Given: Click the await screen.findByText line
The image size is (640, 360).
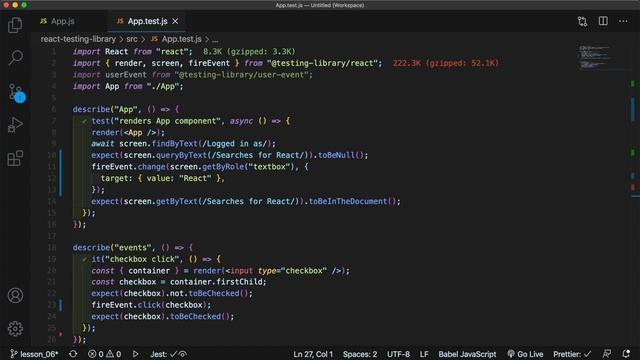Looking at the screenshot, I should tap(184, 144).
